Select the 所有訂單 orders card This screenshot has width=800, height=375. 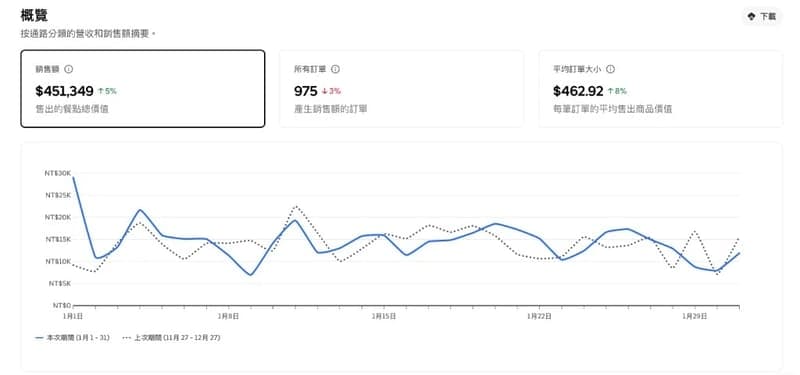402,89
